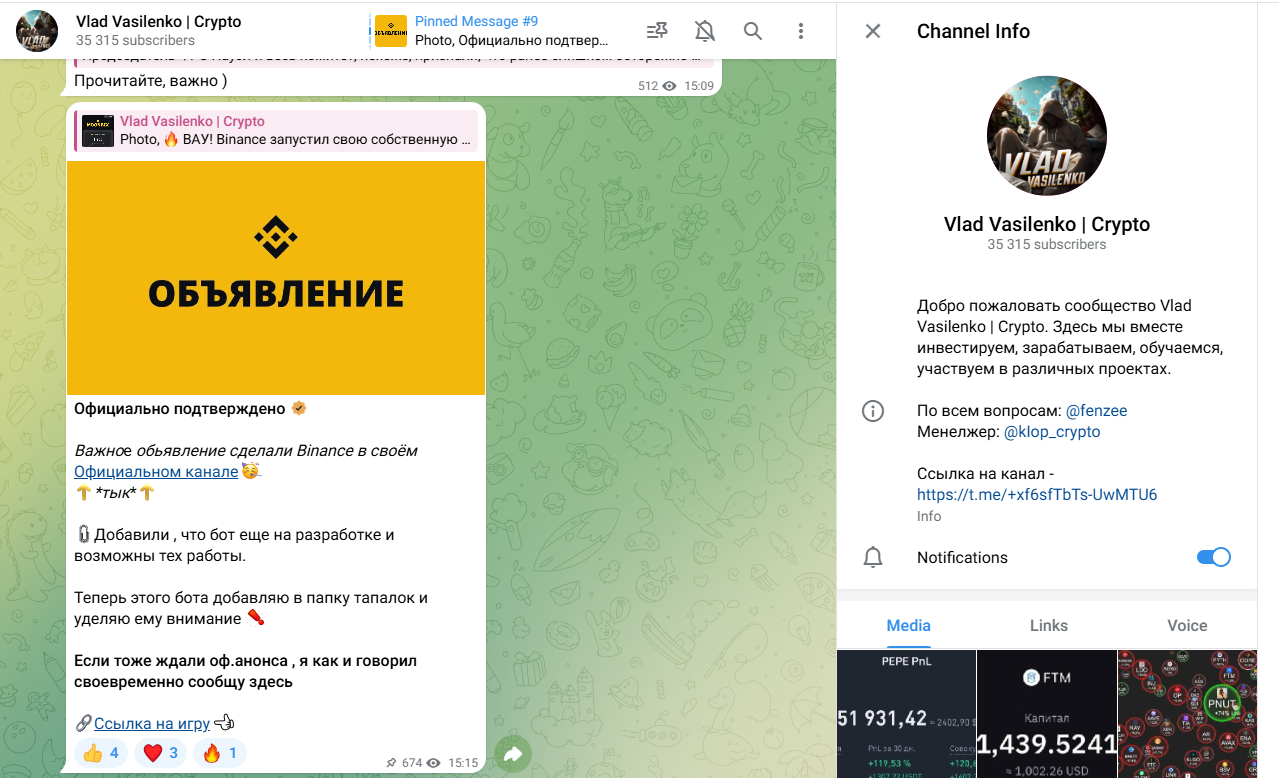
Task: Open search in the channel
Action: pyautogui.click(x=753, y=31)
